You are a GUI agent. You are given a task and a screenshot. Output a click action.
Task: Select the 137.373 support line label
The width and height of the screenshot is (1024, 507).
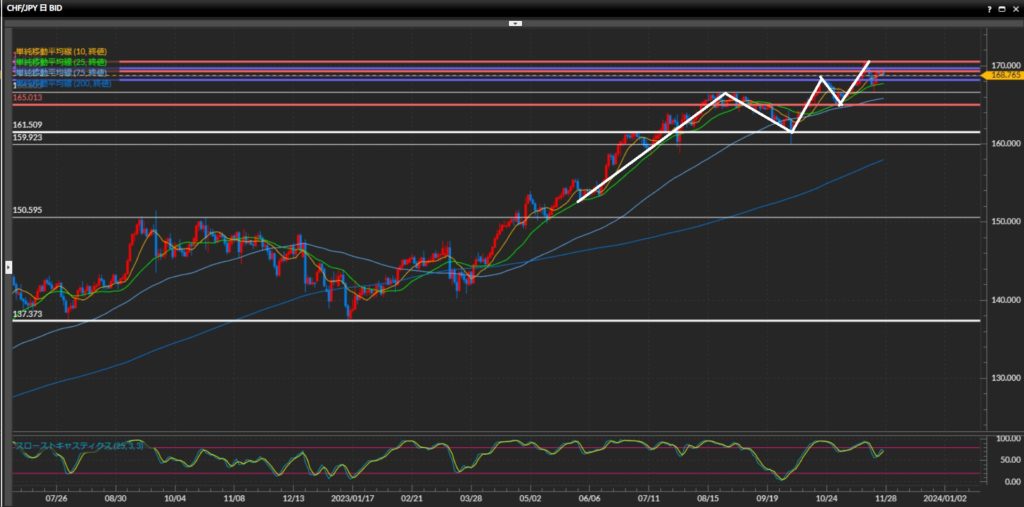pyautogui.click(x=28, y=314)
